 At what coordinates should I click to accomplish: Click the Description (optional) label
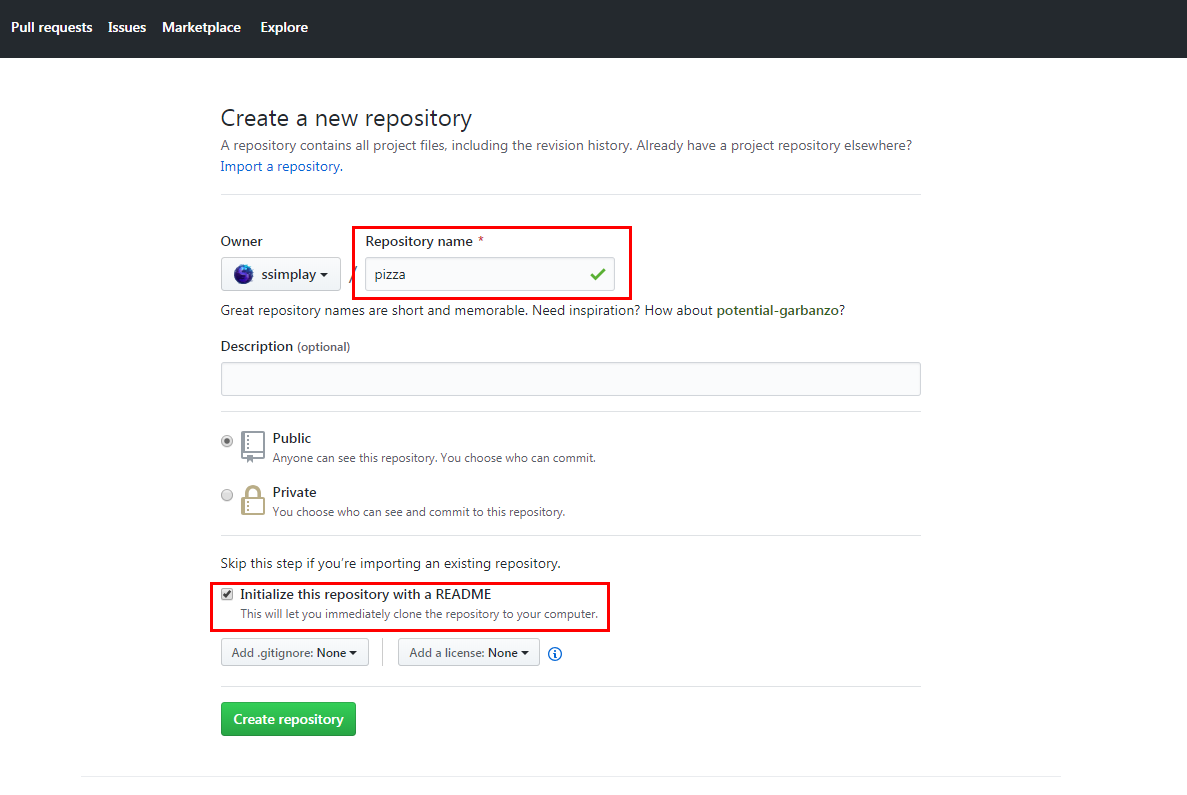pyautogui.click(x=285, y=347)
